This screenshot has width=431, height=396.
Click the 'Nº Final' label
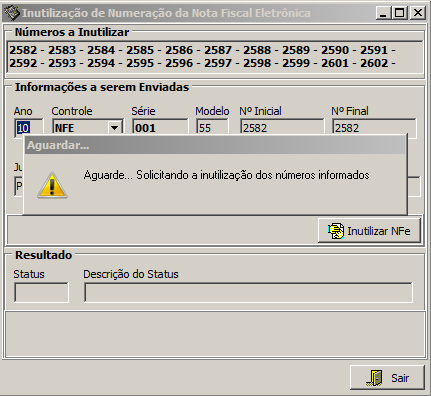click(x=350, y=111)
